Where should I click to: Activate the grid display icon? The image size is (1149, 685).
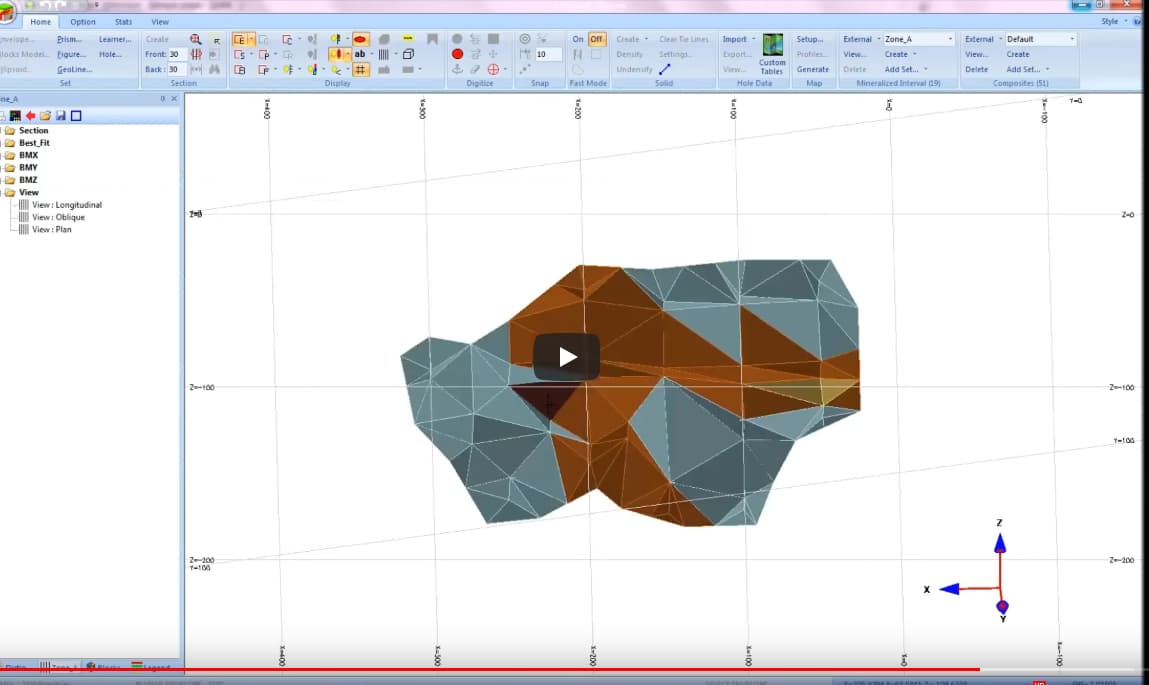359,70
